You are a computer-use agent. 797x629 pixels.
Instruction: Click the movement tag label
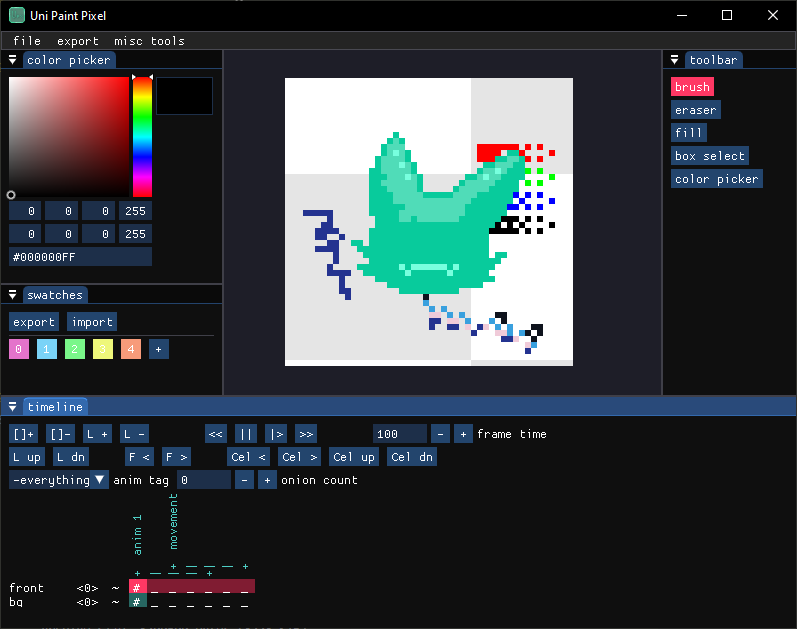[173, 521]
